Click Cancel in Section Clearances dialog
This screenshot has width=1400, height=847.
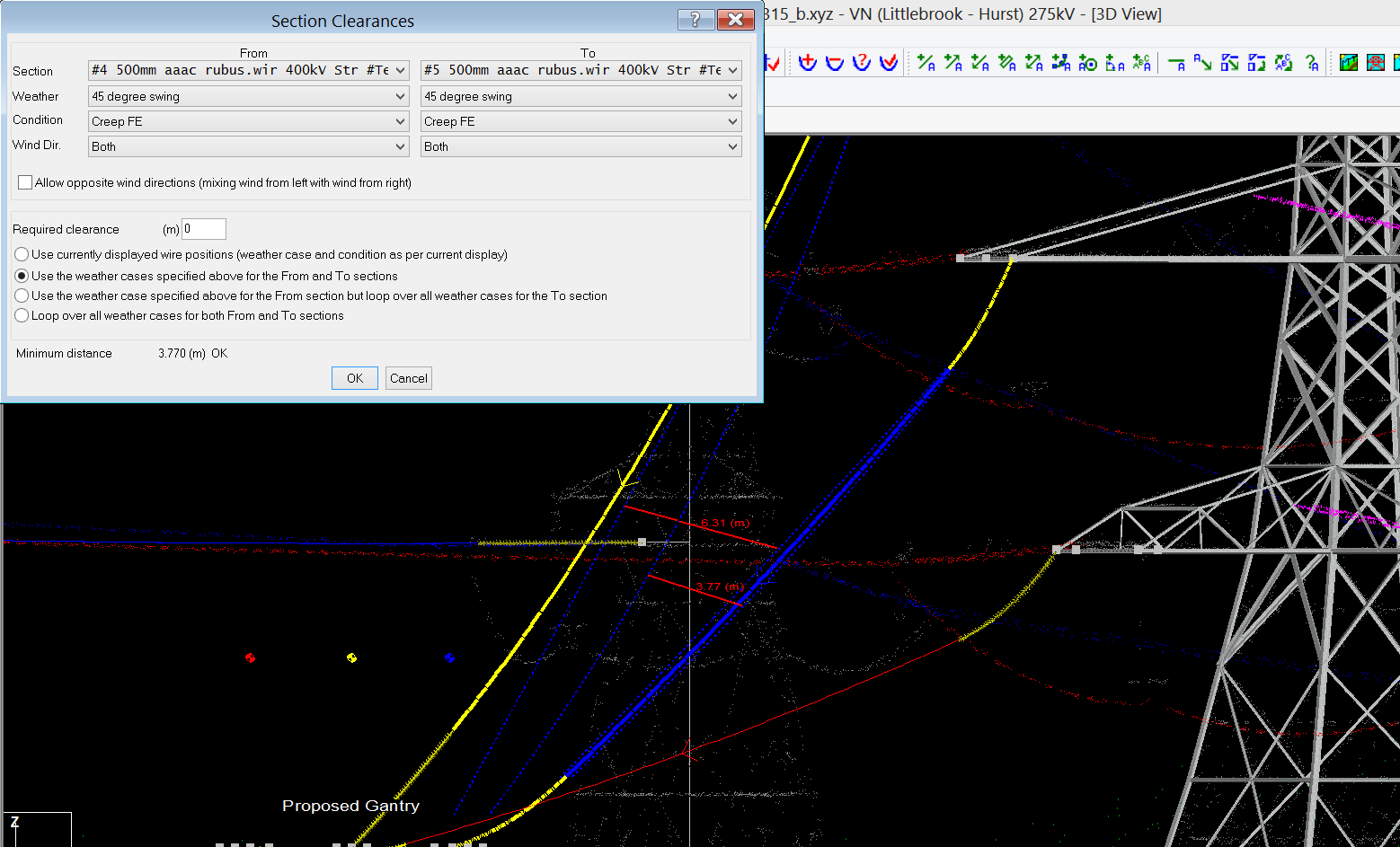(409, 378)
